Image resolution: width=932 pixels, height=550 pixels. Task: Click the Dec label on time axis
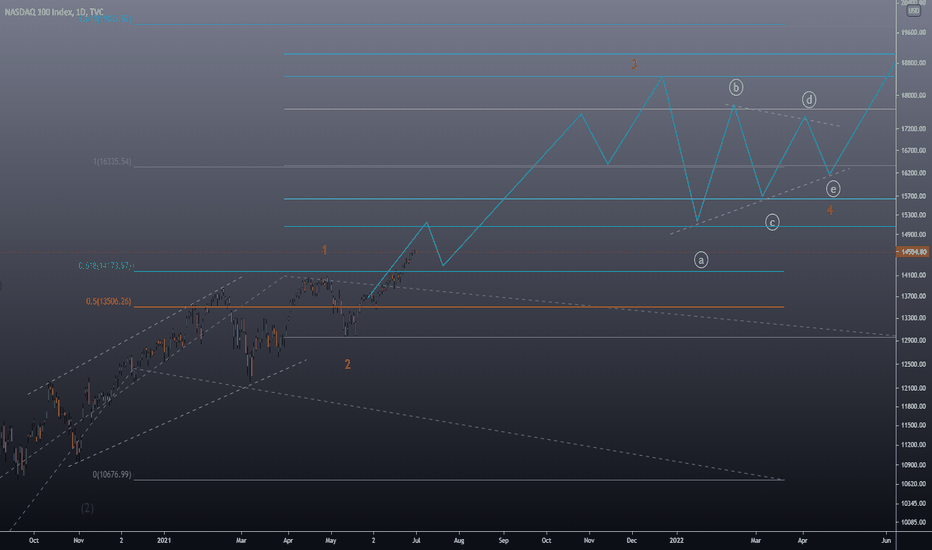point(631,540)
